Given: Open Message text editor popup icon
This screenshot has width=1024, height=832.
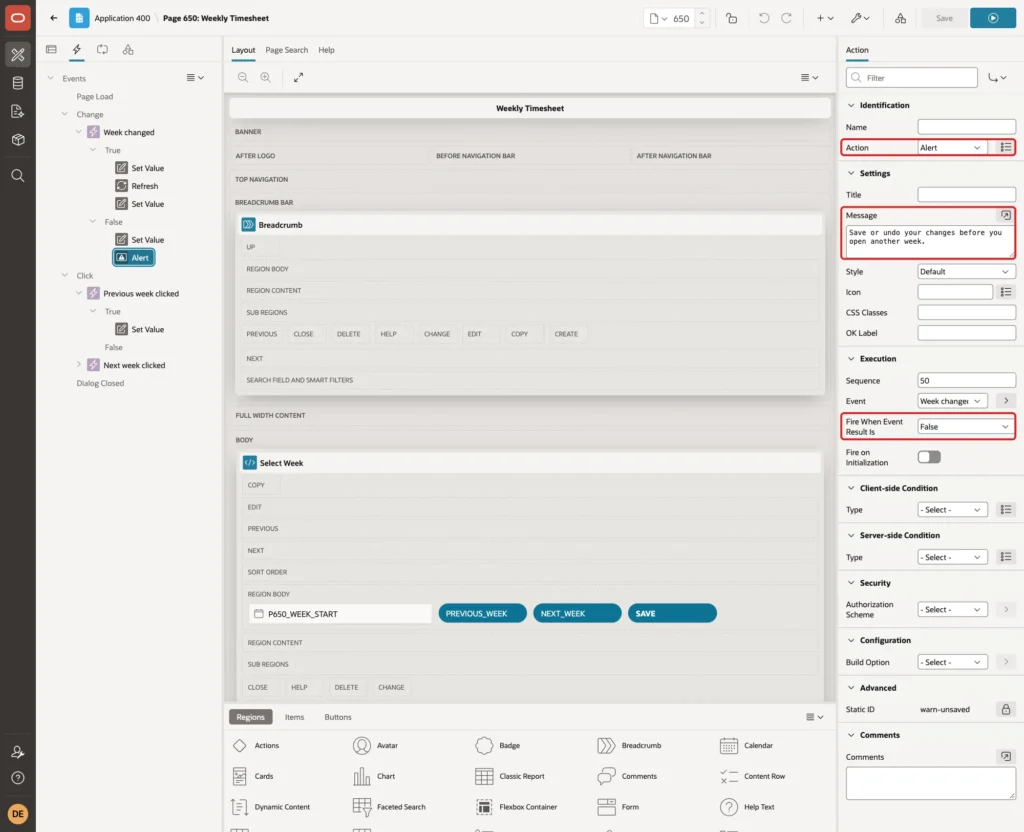Looking at the screenshot, I should point(1006,216).
